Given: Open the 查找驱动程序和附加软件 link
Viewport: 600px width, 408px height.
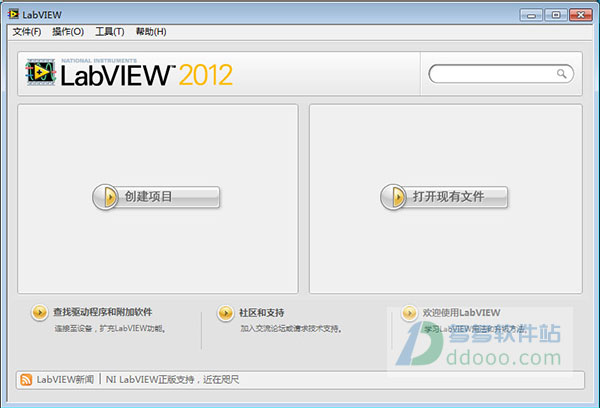Looking at the screenshot, I should (x=103, y=312).
